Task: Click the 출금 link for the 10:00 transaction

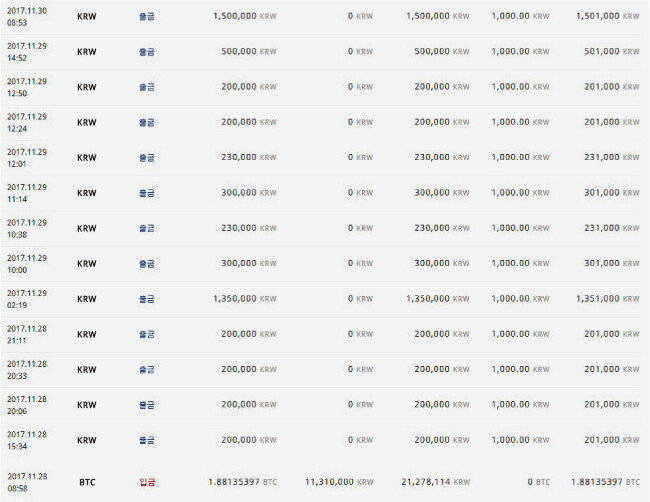Action: click(147, 264)
